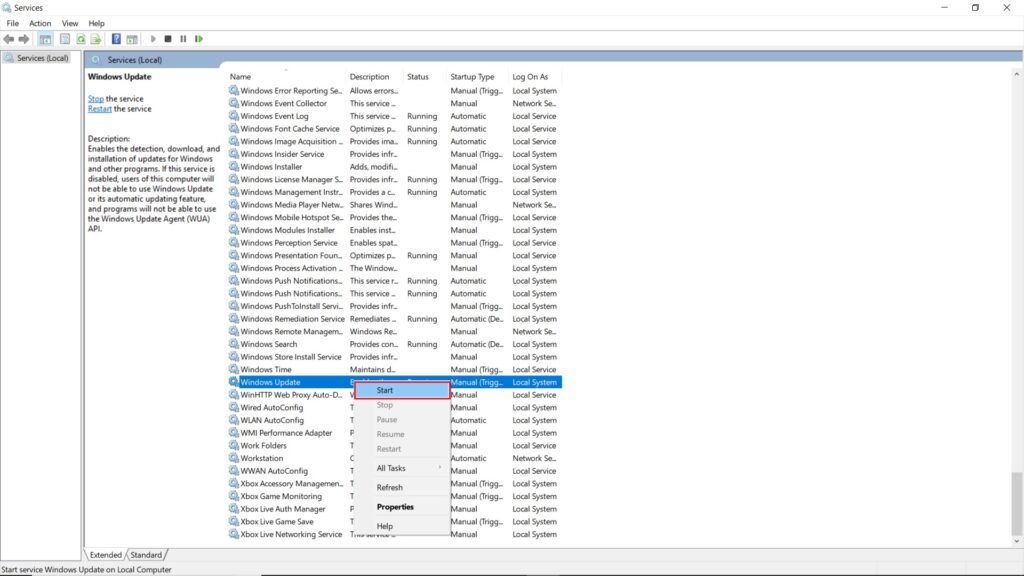
Task: Click the Back arrow toolbar icon
Action: coord(8,39)
